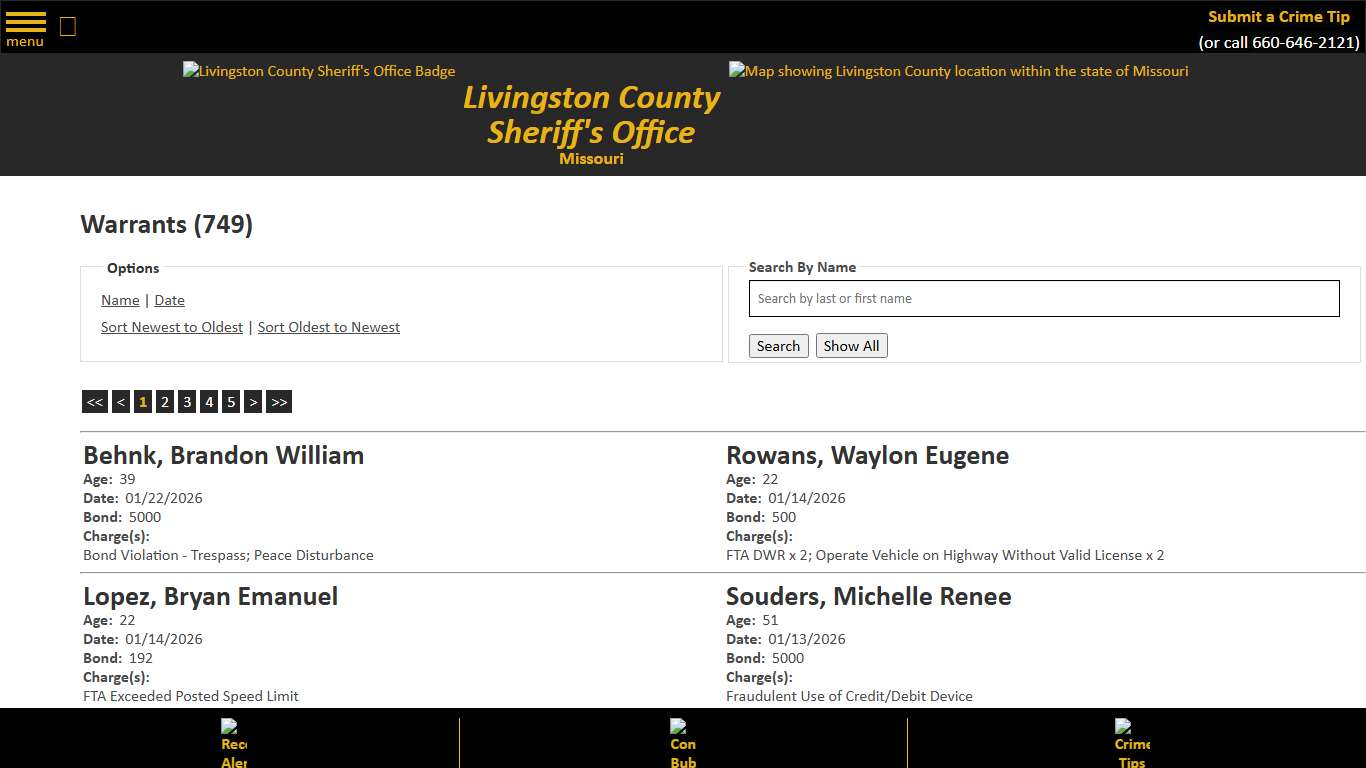Open warrant details for Behnk, Brandon William
This screenshot has height=768, width=1366.
click(223, 455)
